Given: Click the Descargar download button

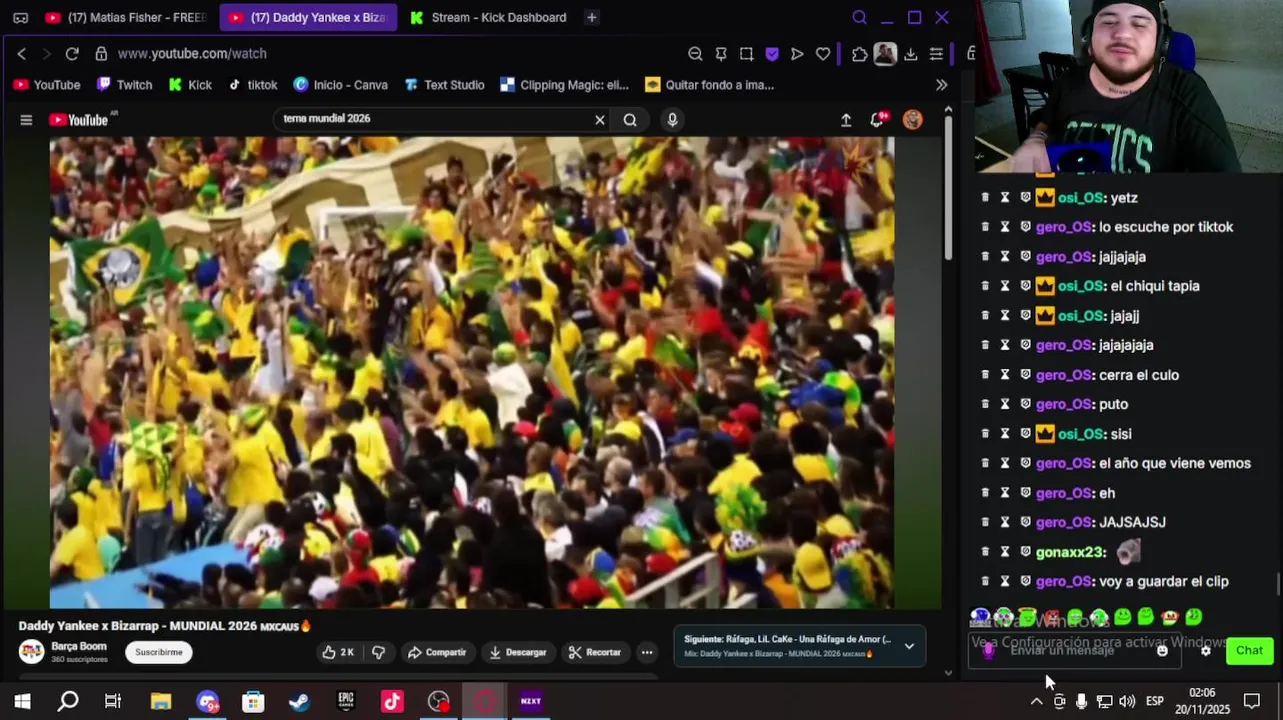Looking at the screenshot, I should 517,652.
